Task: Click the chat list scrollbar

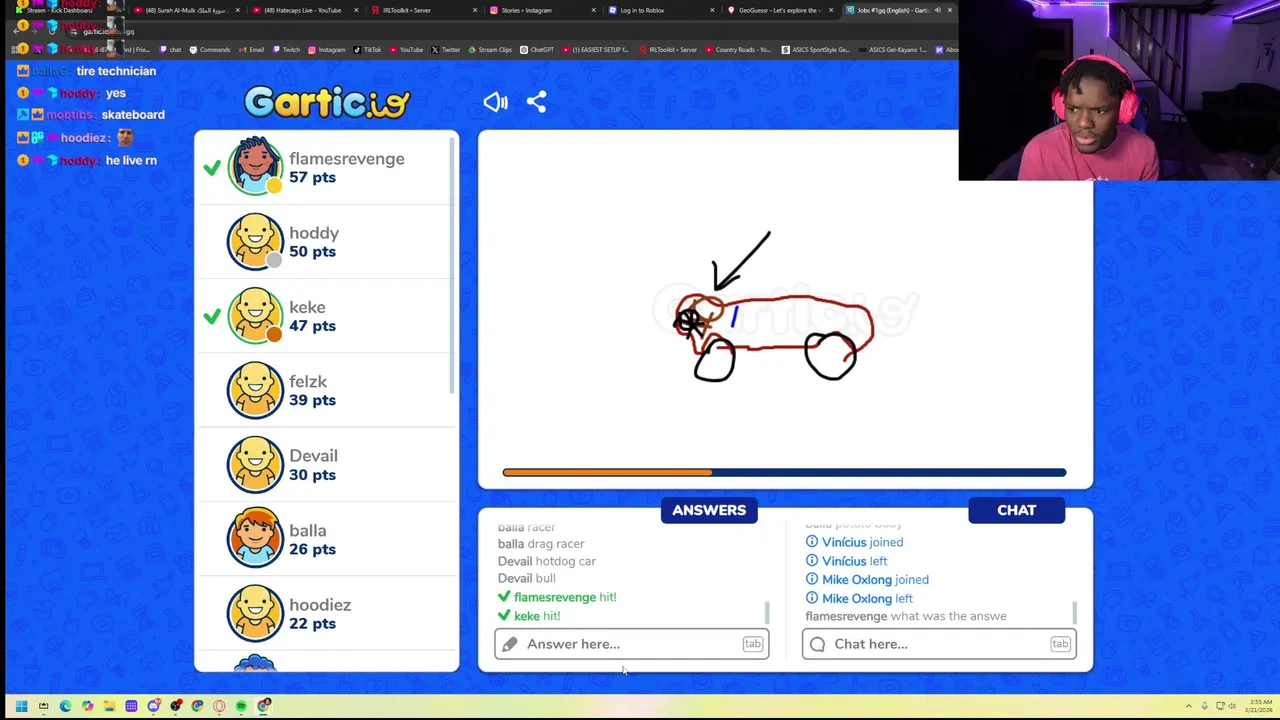Action: coord(1074,611)
